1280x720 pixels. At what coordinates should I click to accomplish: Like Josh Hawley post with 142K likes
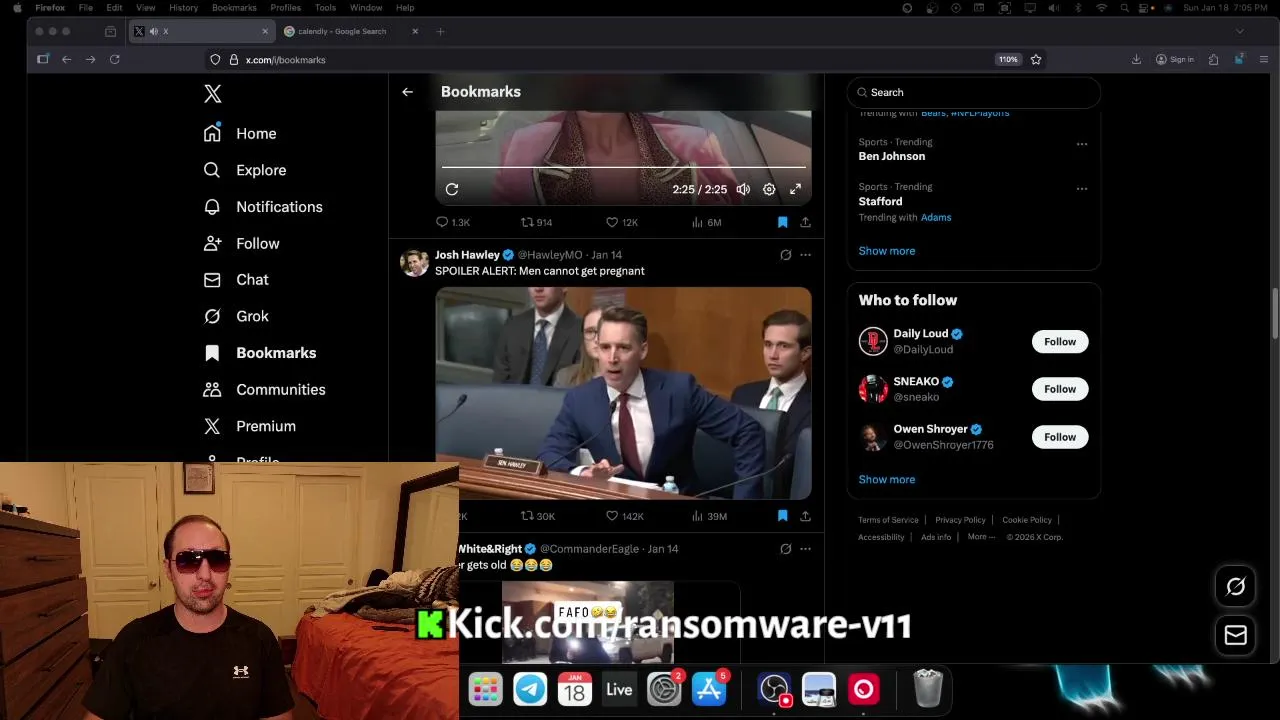pyautogui.click(x=625, y=516)
